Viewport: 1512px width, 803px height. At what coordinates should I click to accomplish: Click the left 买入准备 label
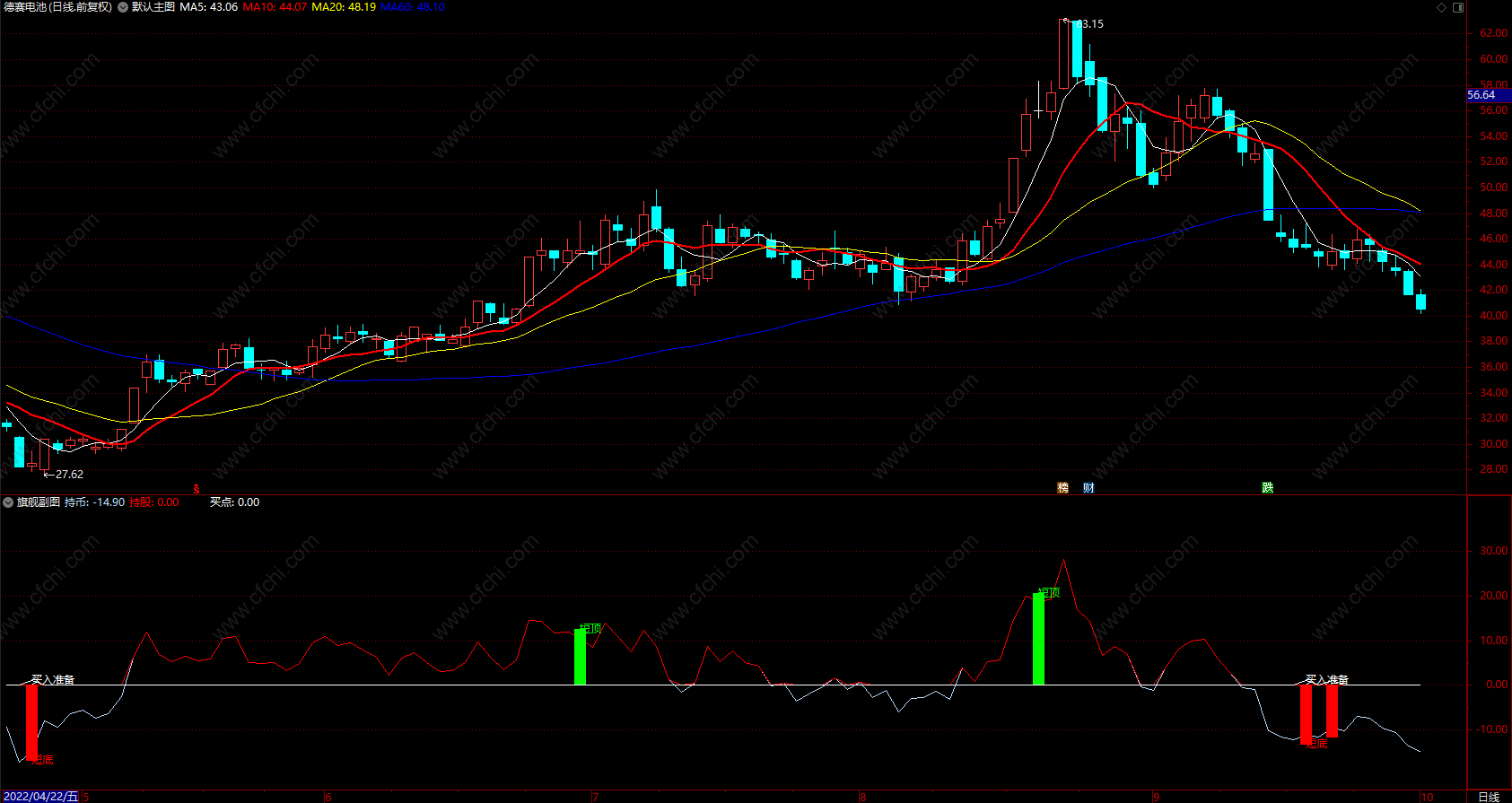(53, 679)
